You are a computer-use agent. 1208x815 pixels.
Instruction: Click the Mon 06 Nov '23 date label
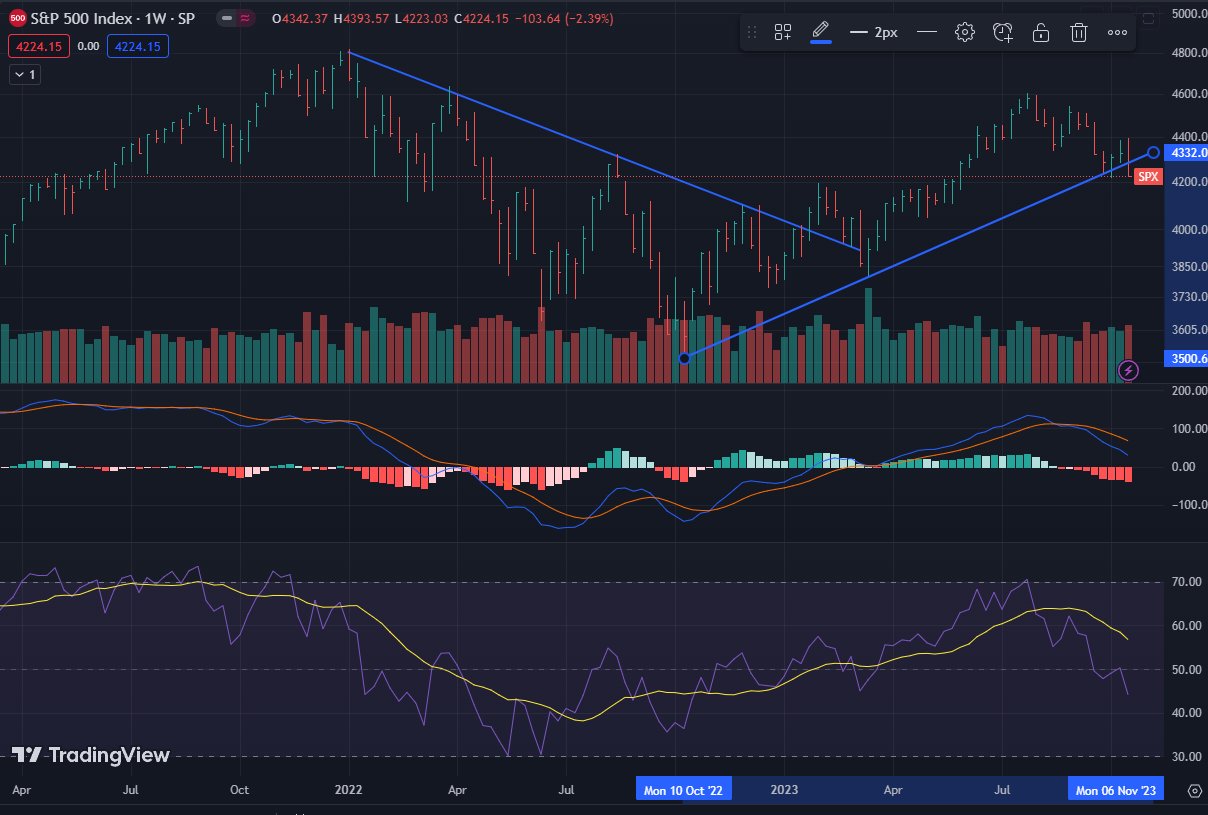[1116, 789]
